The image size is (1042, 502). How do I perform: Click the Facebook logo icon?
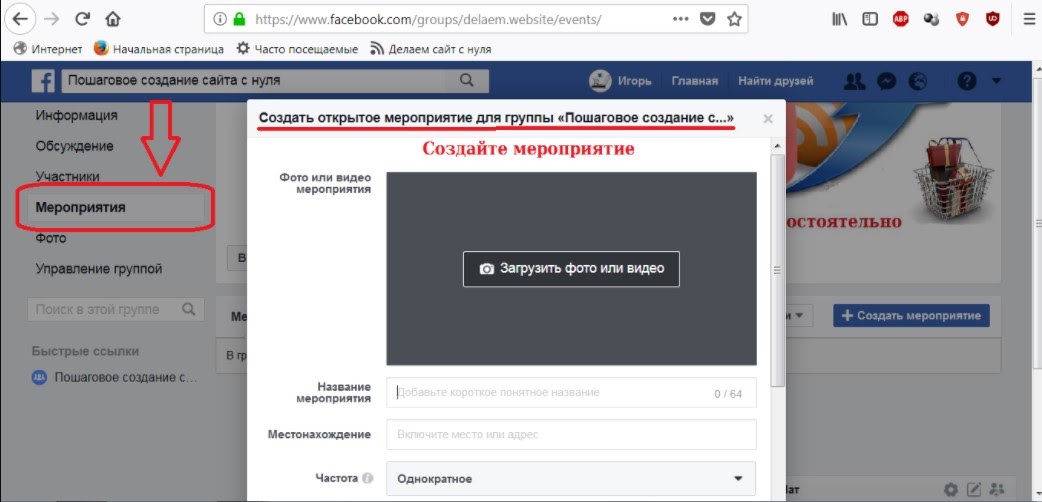42,81
